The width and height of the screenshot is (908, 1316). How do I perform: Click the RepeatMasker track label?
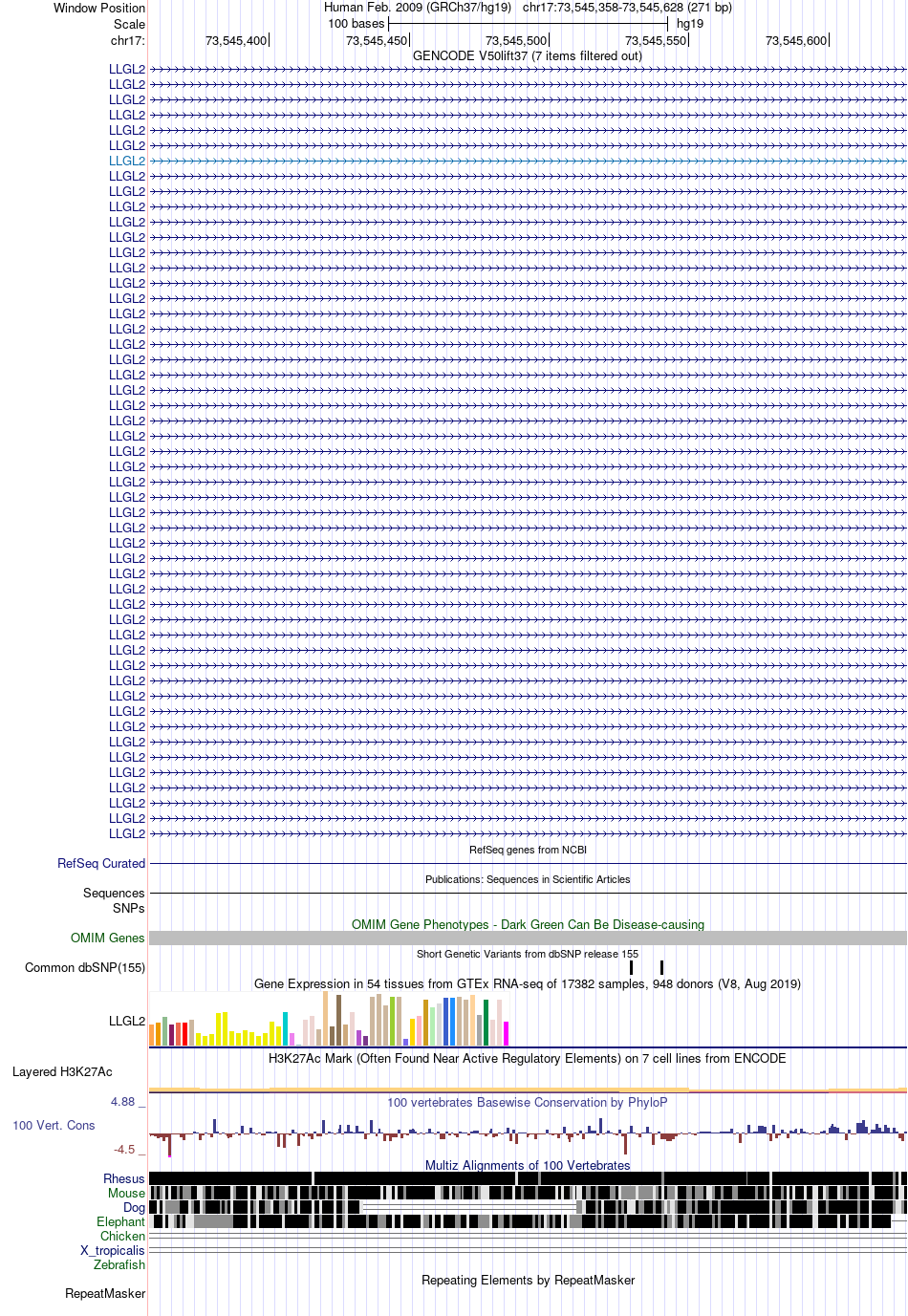pyautogui.click(x=105, y=1293)
